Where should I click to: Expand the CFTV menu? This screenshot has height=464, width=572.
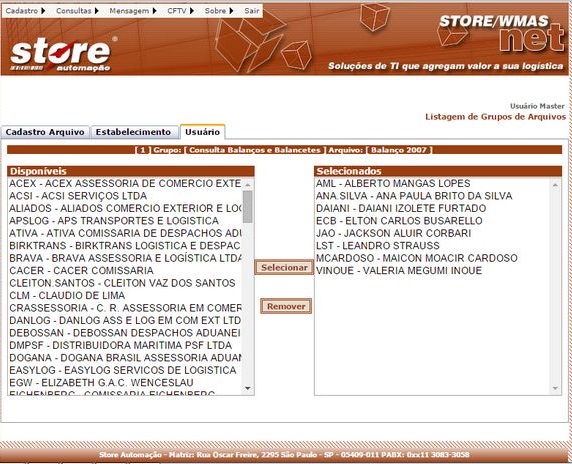180,11
